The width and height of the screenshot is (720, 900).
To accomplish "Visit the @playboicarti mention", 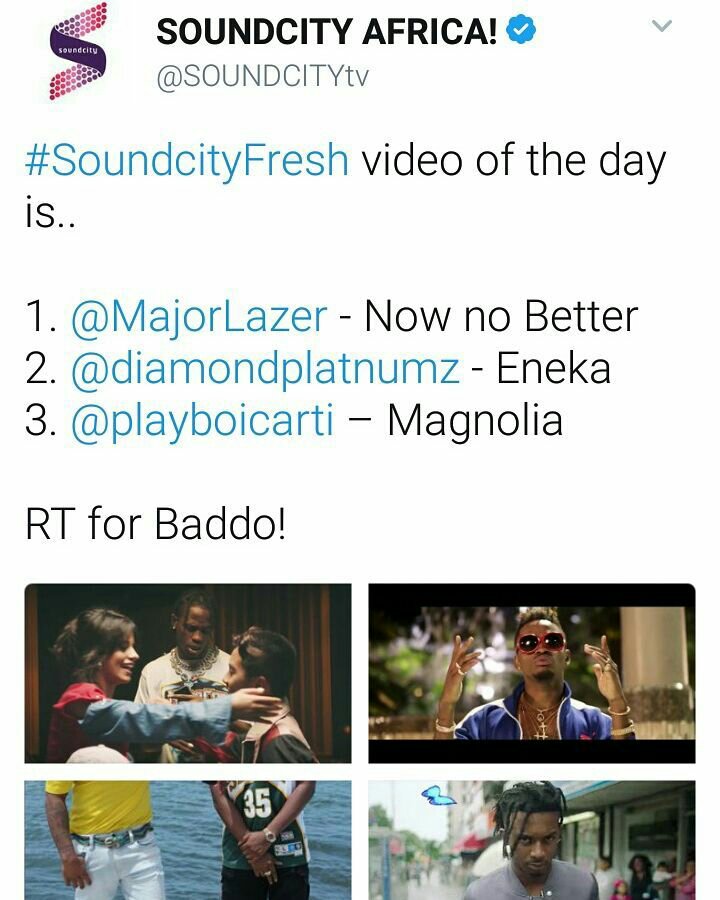I will (202, 421).
